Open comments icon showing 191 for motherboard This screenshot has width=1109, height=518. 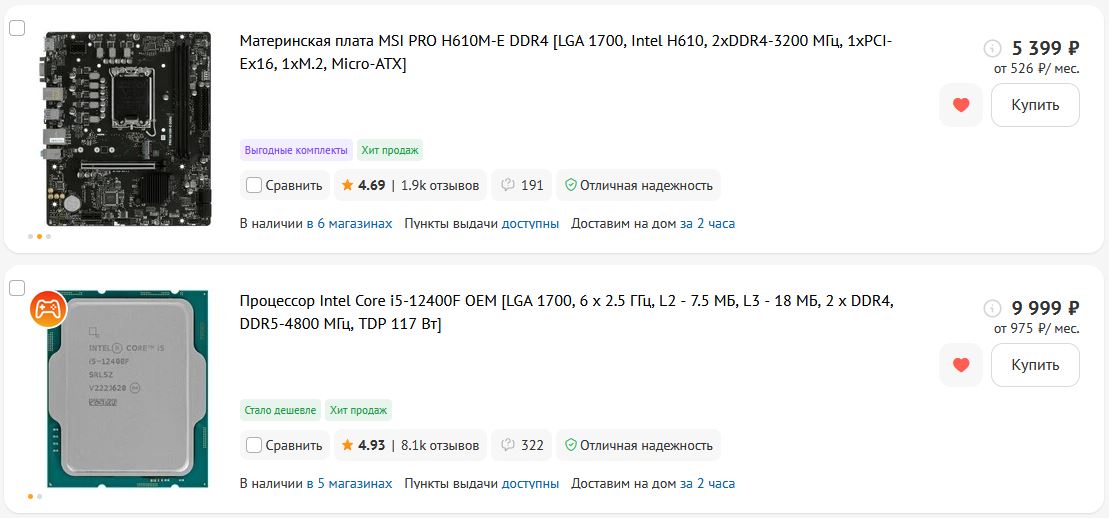click(x=522, y=185)
